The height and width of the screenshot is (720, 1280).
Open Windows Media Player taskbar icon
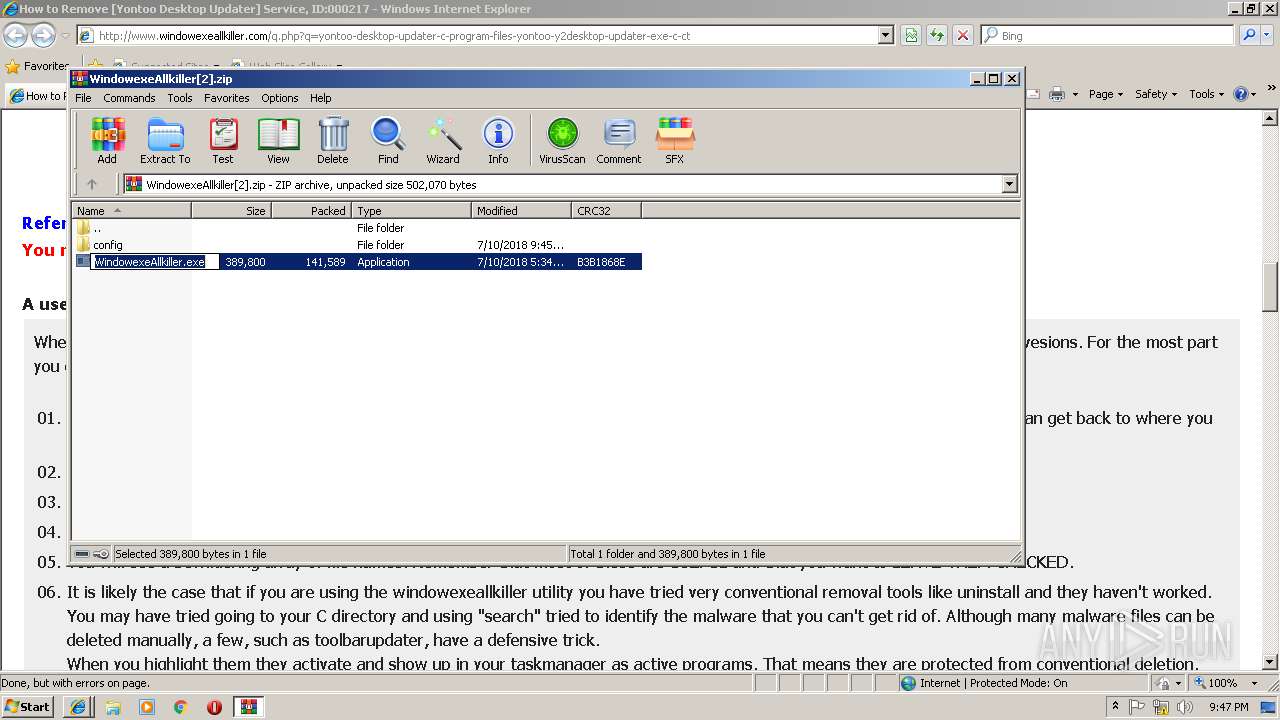[147, 707]
